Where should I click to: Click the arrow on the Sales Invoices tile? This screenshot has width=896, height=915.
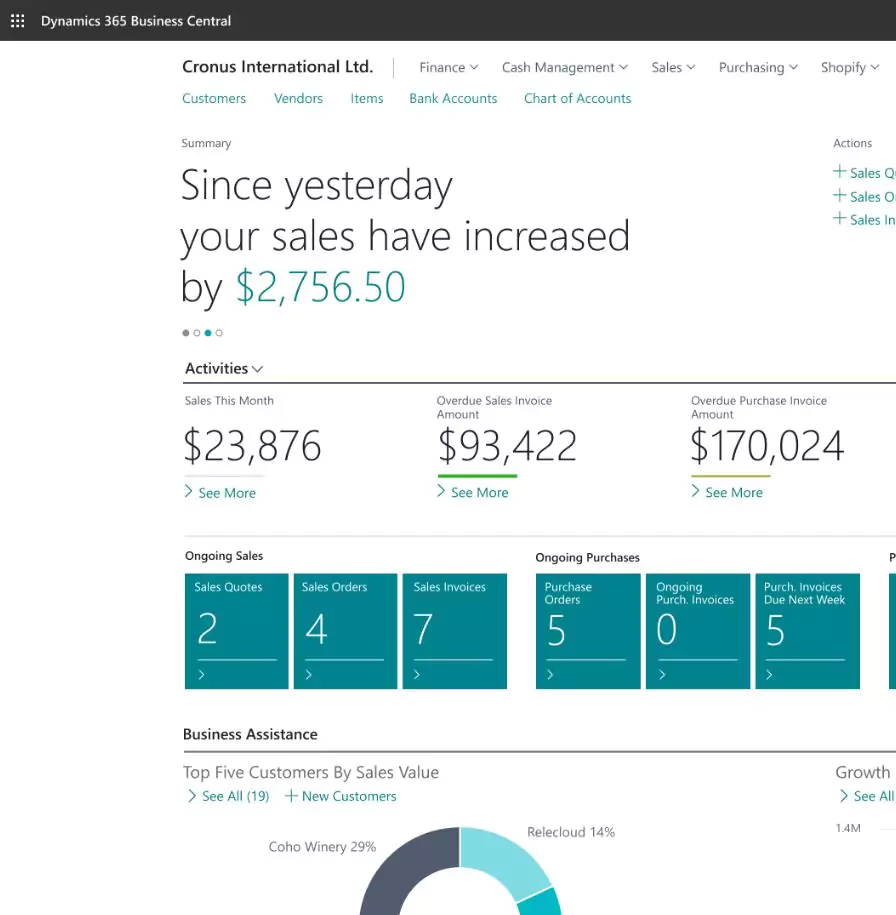click(x=417, y=675)
